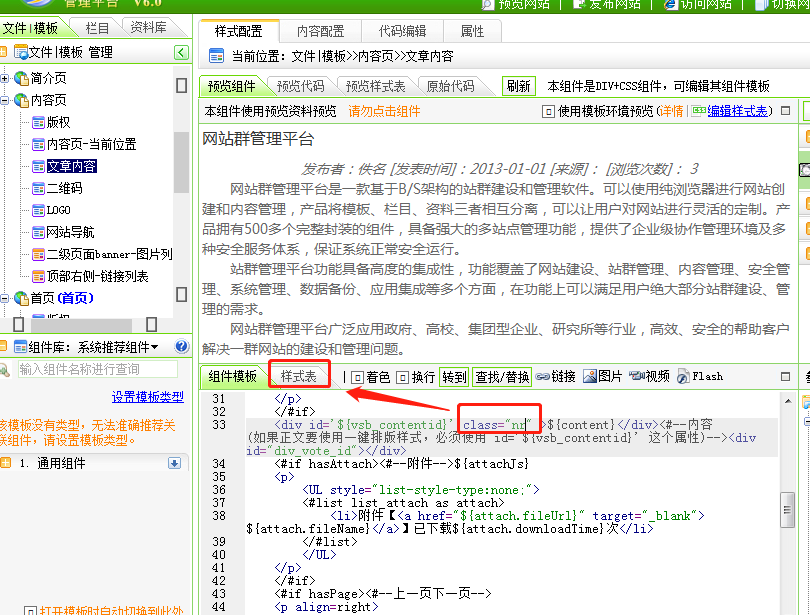
Task: Expand the 简介页 tree node
Action: (x=6, y=78)
